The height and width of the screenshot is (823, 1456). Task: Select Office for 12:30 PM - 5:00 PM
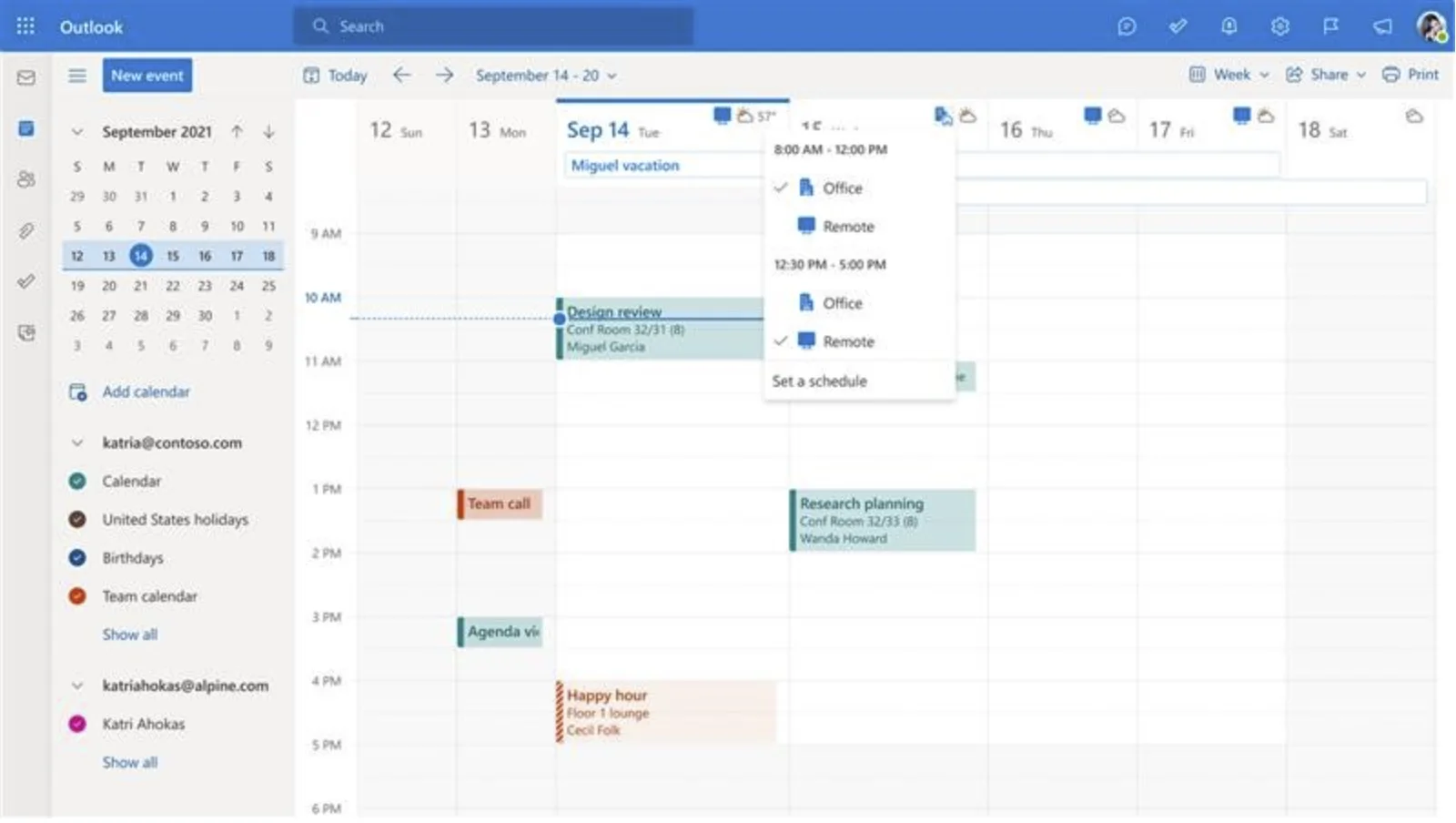coord(860,302)
